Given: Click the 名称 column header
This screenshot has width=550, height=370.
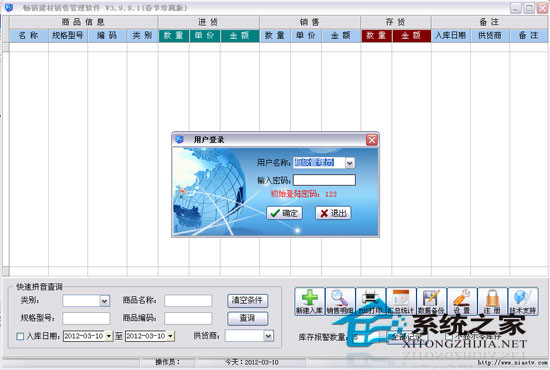Looking at the screenshot, I should [29, 36].
